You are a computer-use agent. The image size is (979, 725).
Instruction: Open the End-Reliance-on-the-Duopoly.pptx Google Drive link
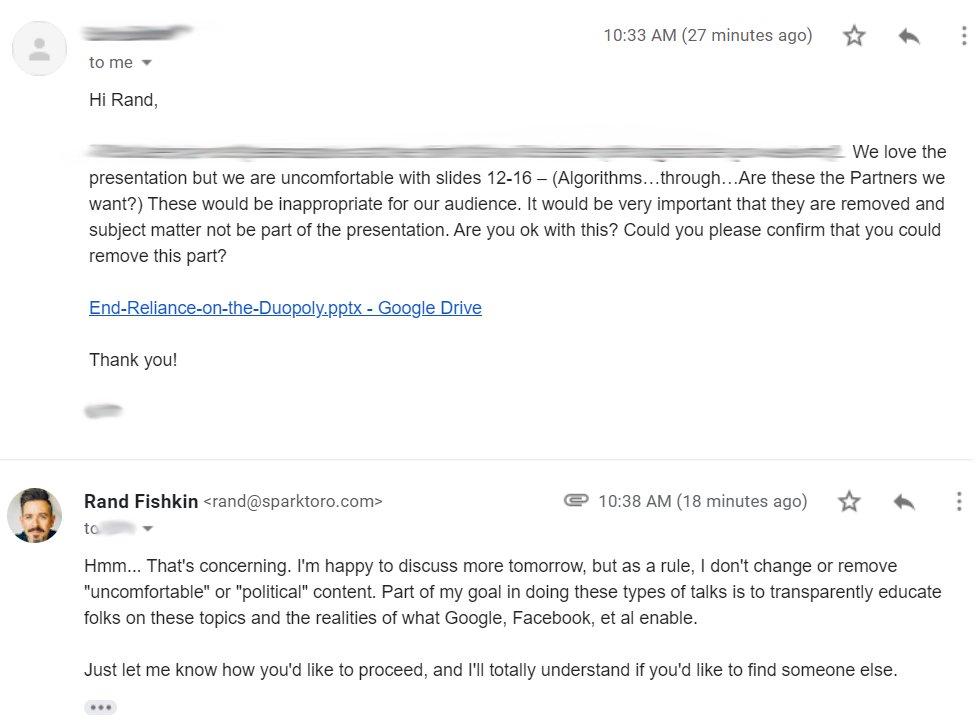pos(285,308)
